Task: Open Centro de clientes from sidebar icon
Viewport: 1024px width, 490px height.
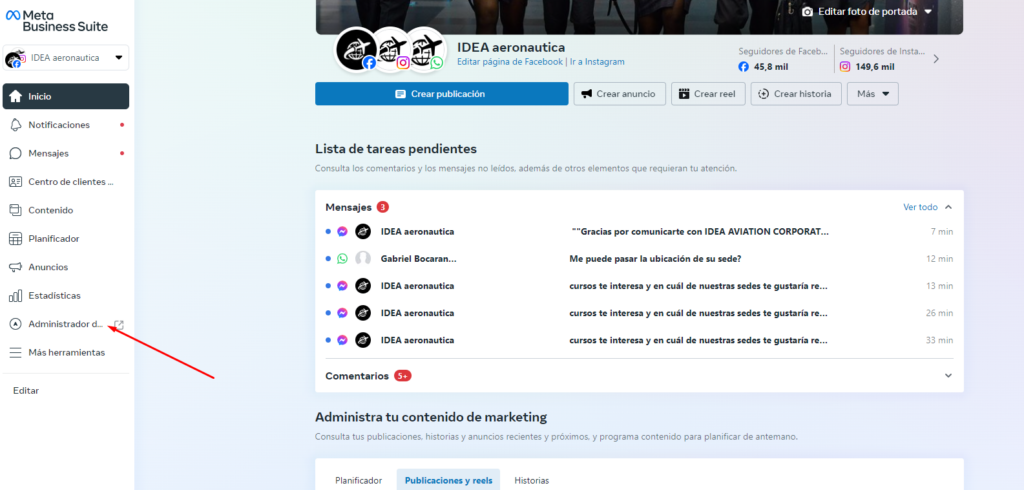Action: point(16,182)
